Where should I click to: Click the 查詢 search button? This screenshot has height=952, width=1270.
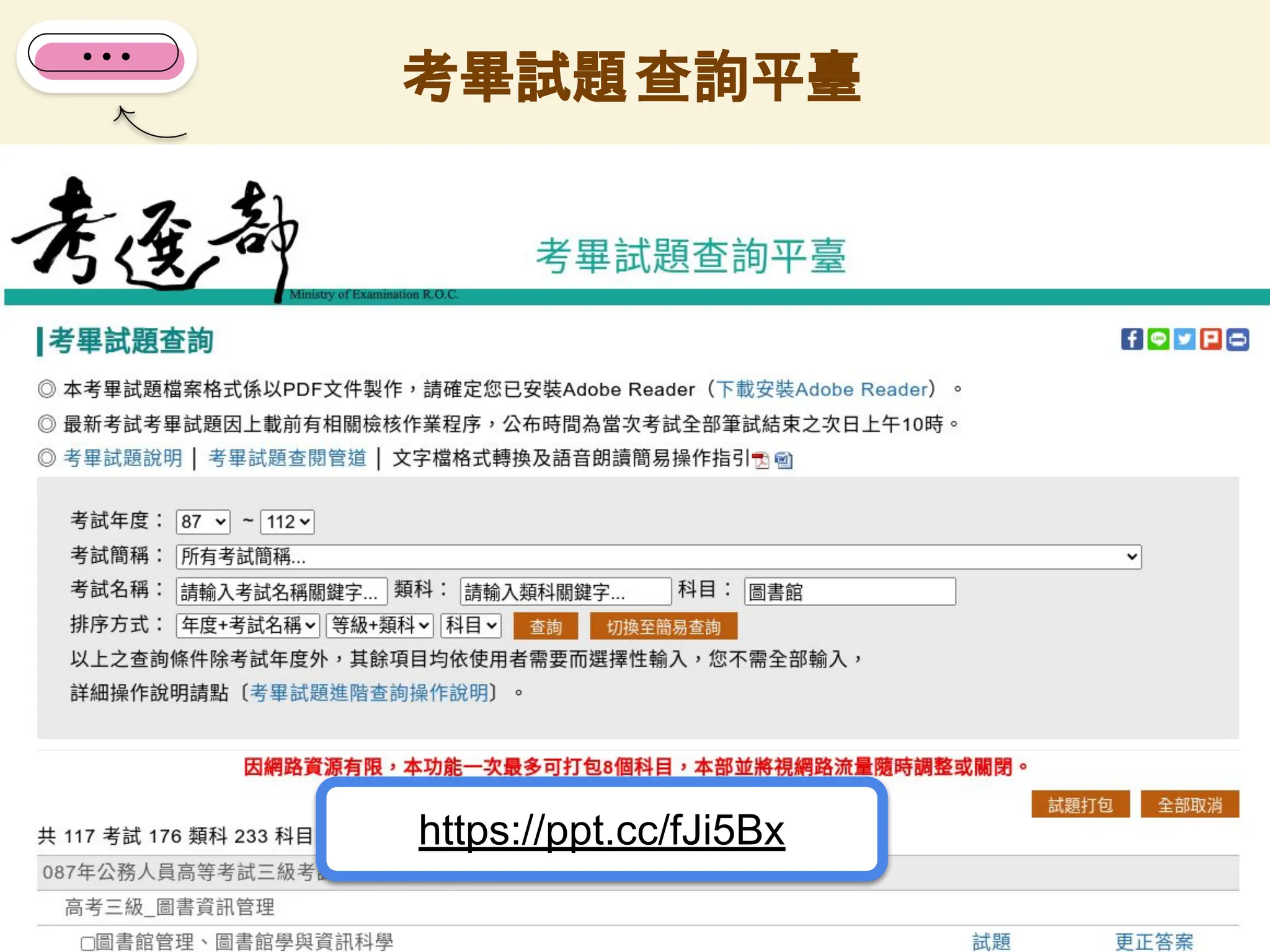546,627
